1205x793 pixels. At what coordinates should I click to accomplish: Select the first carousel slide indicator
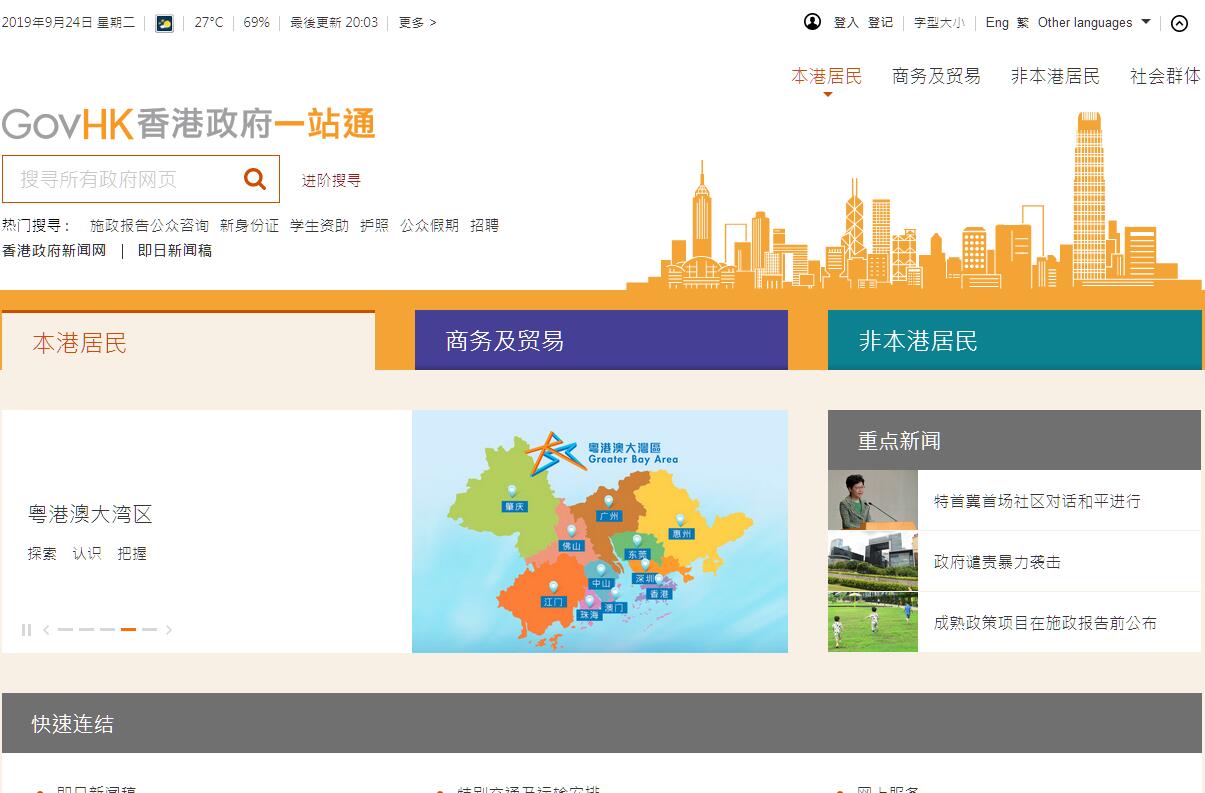pyautogui.click(x=65, y=630)
